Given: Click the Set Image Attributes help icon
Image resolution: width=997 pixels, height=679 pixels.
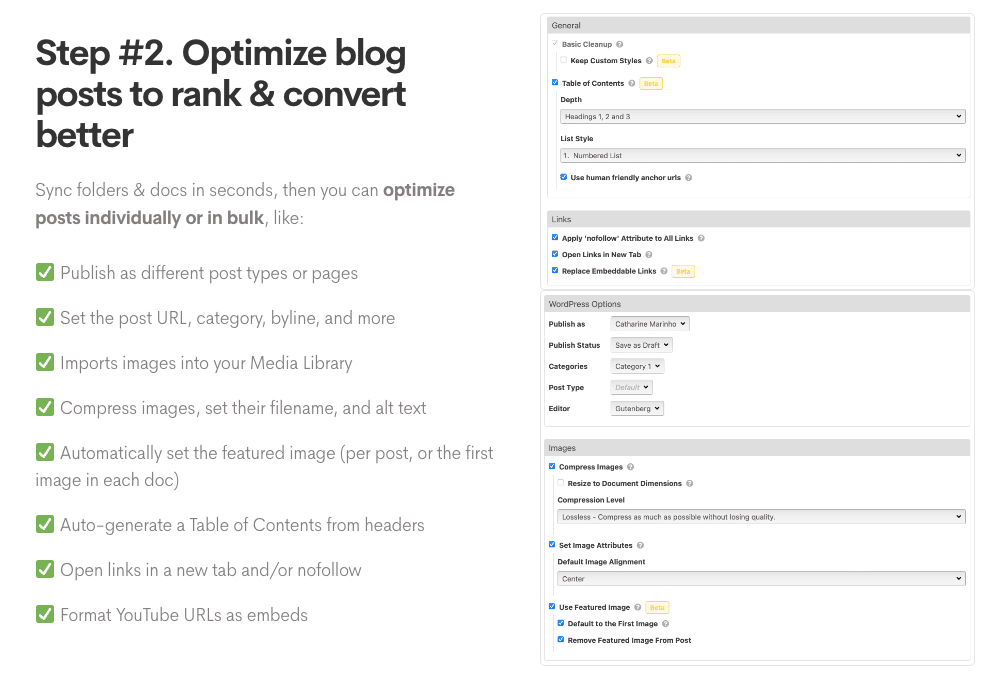Looking at the screenshot, I should click(x=640, y=546).
